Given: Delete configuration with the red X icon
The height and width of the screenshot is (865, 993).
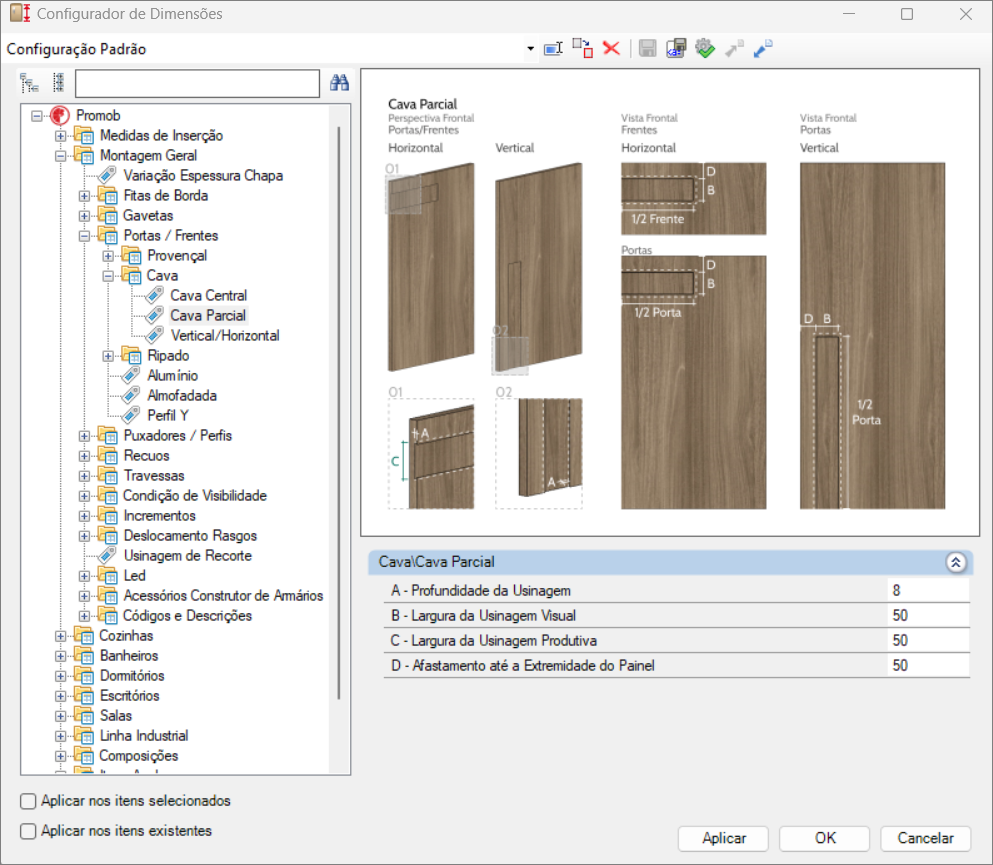Looking at the screenshot, I should (611, 48).
